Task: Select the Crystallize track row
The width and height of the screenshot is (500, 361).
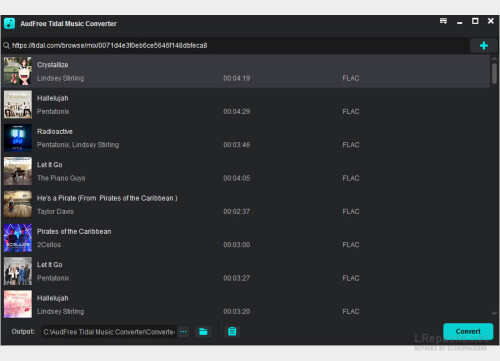Action: coord(246,71)
